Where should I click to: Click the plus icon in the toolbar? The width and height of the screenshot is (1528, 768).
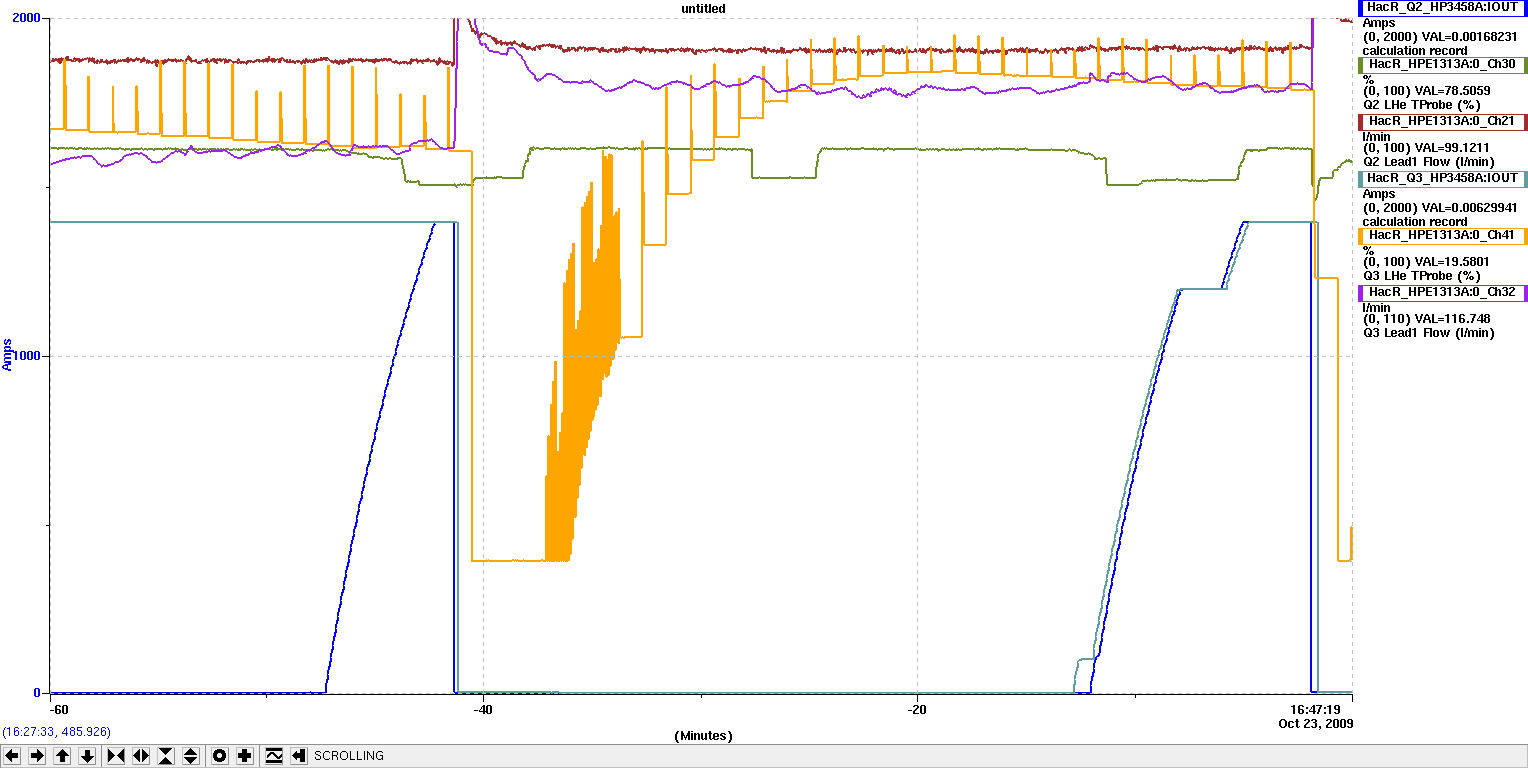[x=245, y=756]
